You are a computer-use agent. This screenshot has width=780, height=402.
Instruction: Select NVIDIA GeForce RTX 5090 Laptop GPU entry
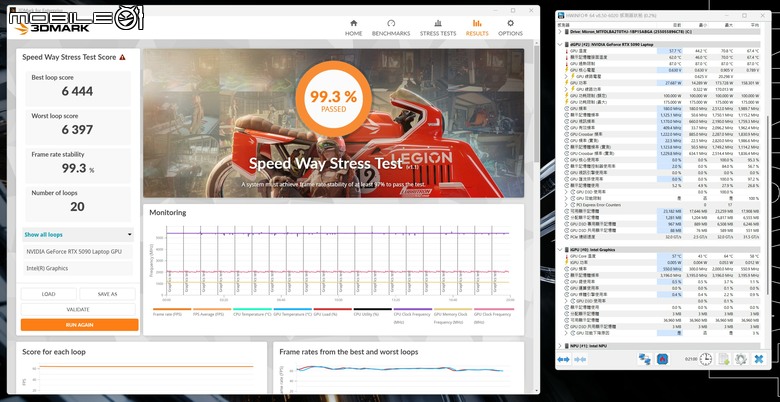point(78,252)
